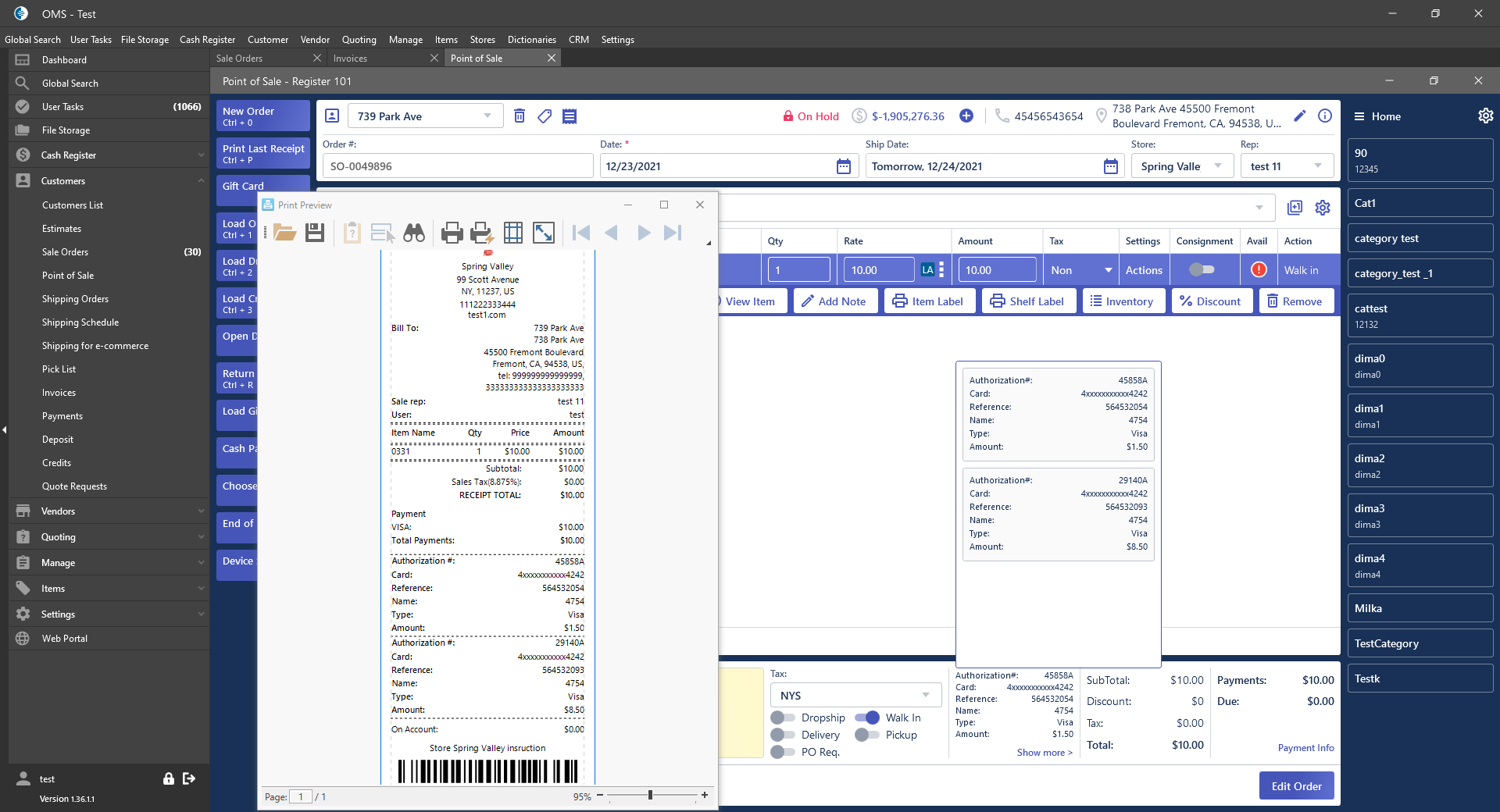1500x812 pixels.
Task: Open the Cash Register menu
Action: [207, 40]
